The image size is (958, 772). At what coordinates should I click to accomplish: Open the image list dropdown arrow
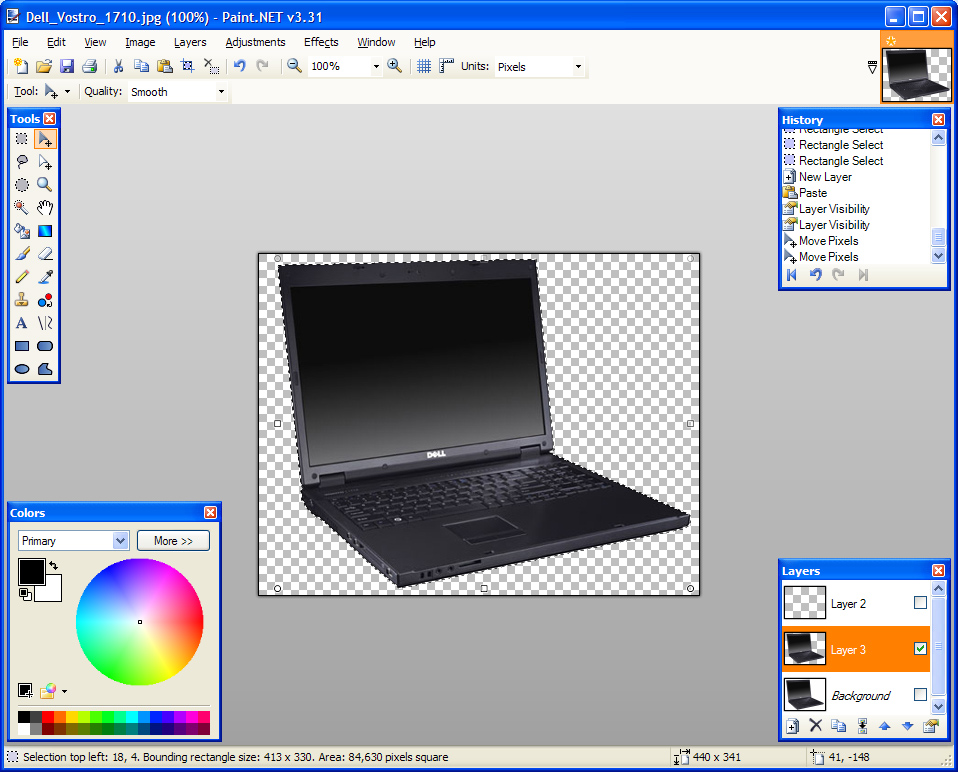872,67
